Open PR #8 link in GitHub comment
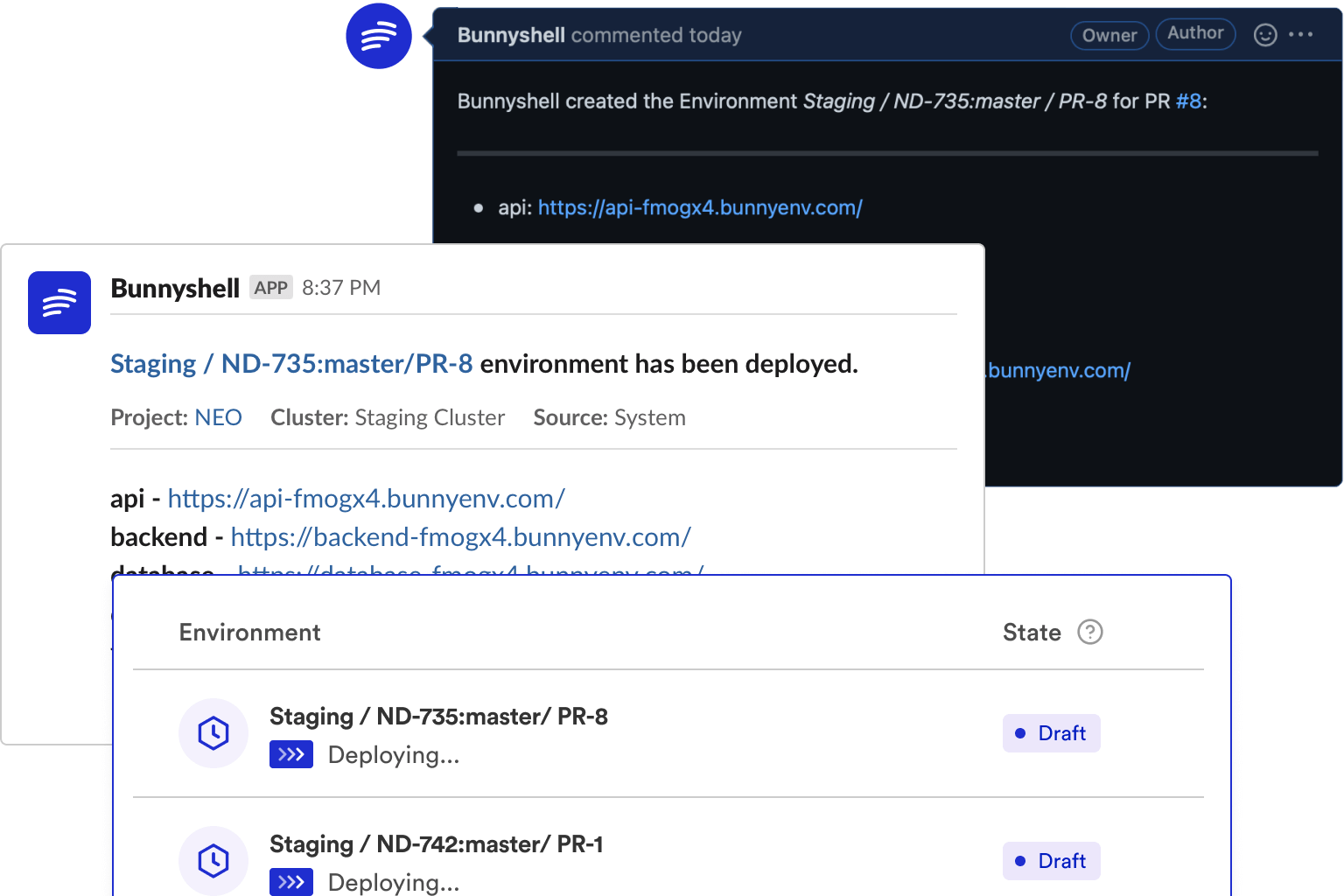 click(1188, 101)
